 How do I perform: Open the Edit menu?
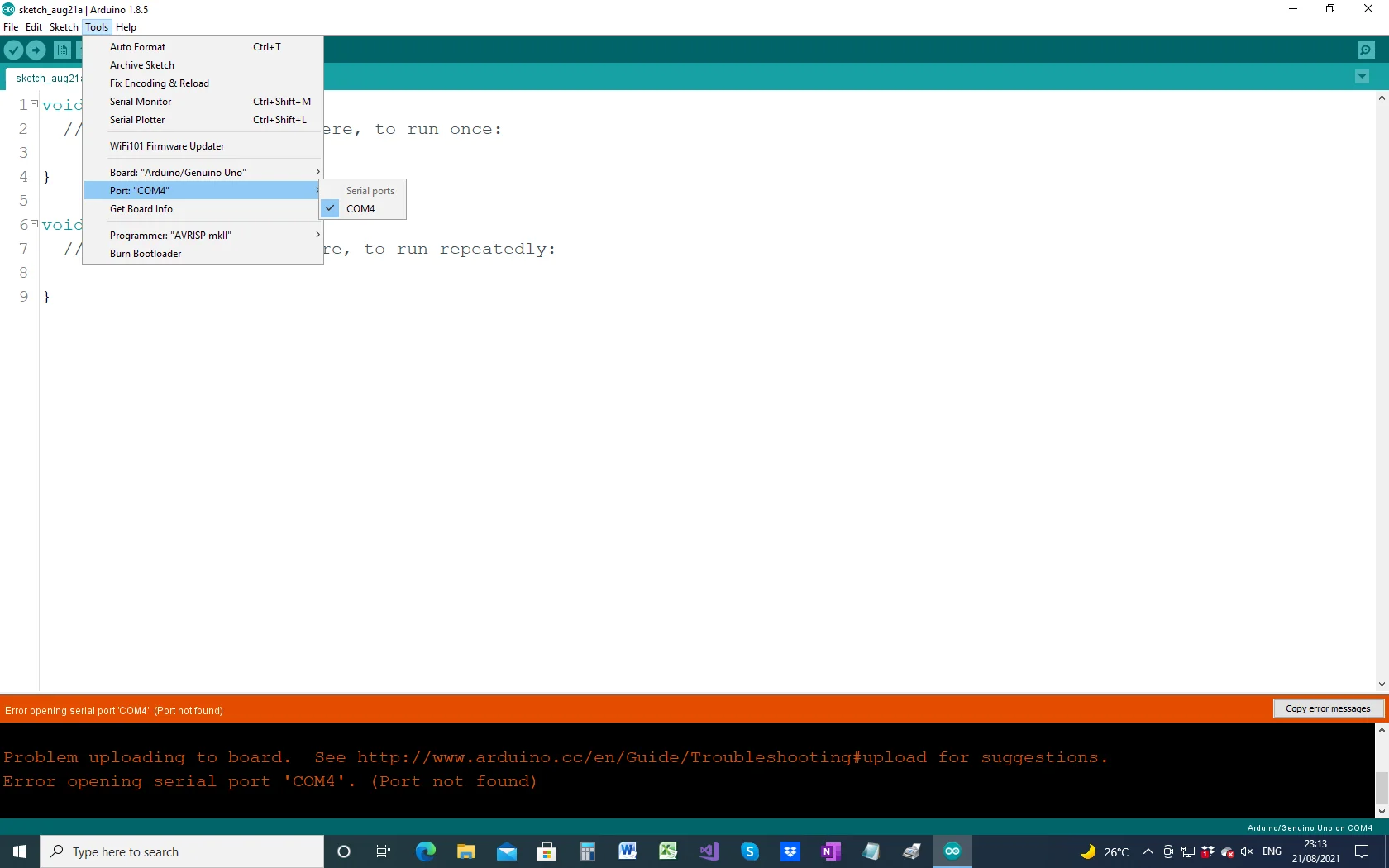pos(34,27)
